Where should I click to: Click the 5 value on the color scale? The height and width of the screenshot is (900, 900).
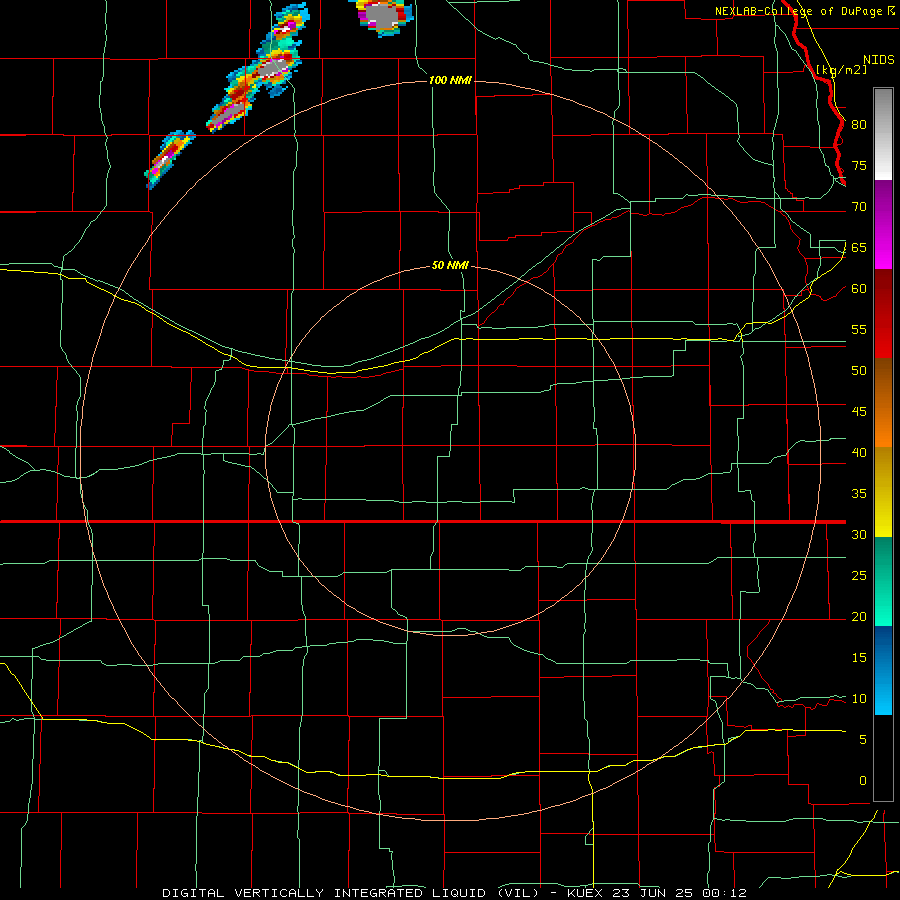[x=863, y=739]
